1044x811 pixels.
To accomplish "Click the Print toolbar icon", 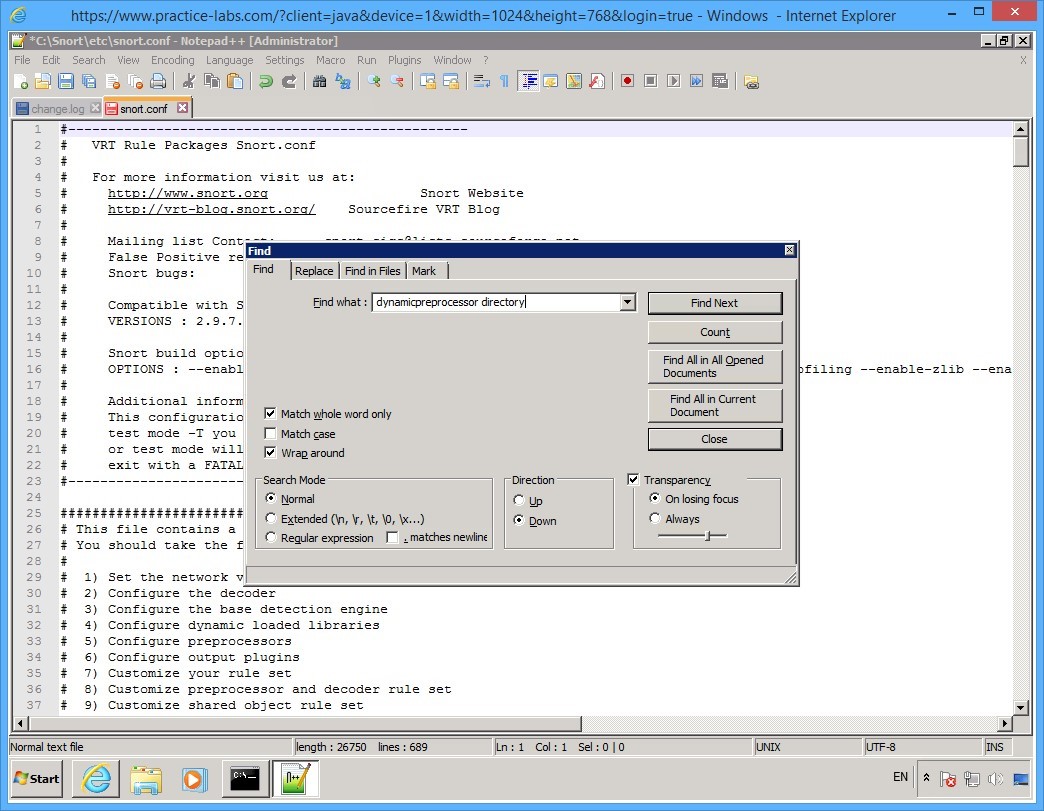I will (157, 80).
